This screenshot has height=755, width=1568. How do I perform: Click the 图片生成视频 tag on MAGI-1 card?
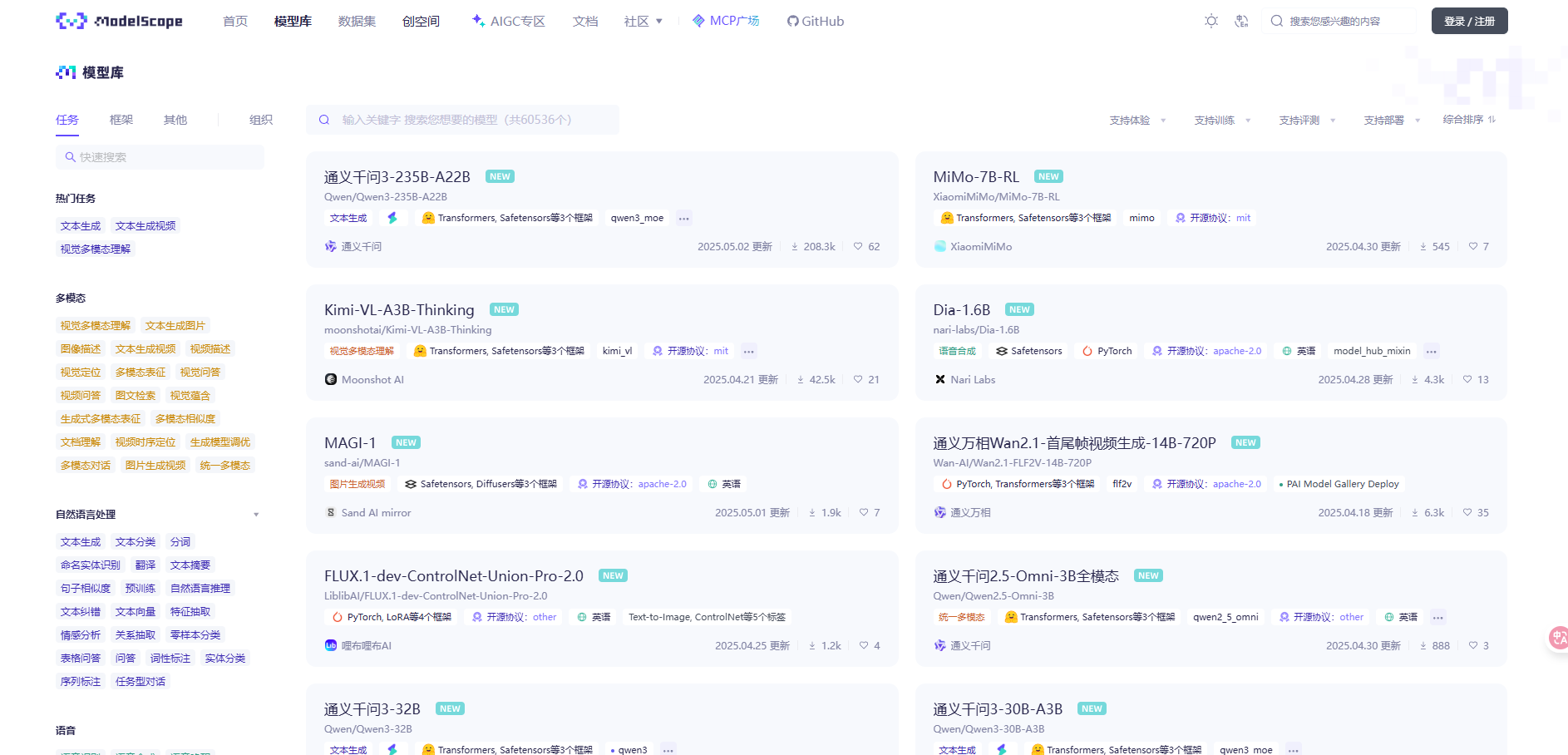pos(357,484)
